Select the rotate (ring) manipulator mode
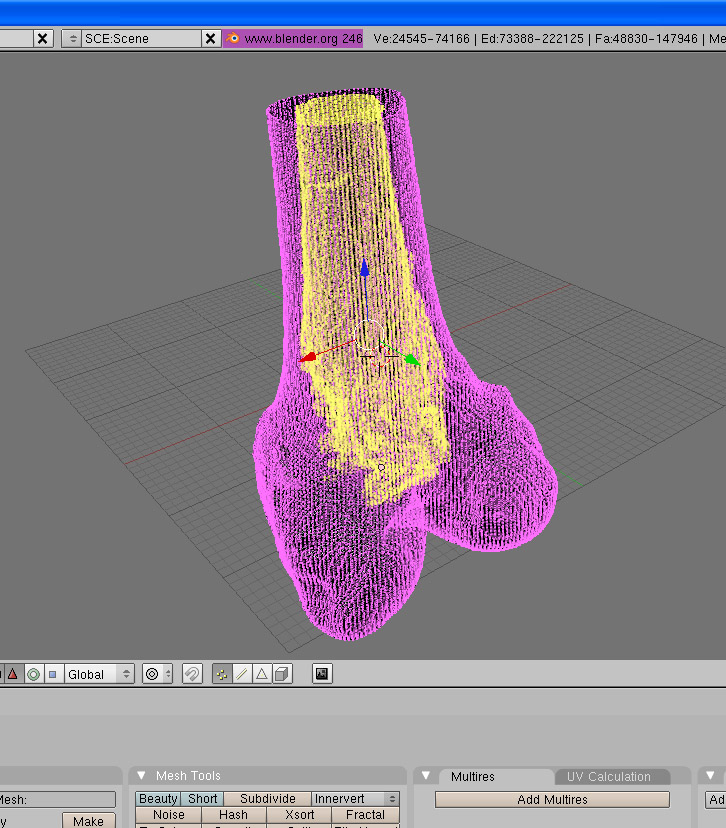 pyautogui.click(x=33, y=674)
